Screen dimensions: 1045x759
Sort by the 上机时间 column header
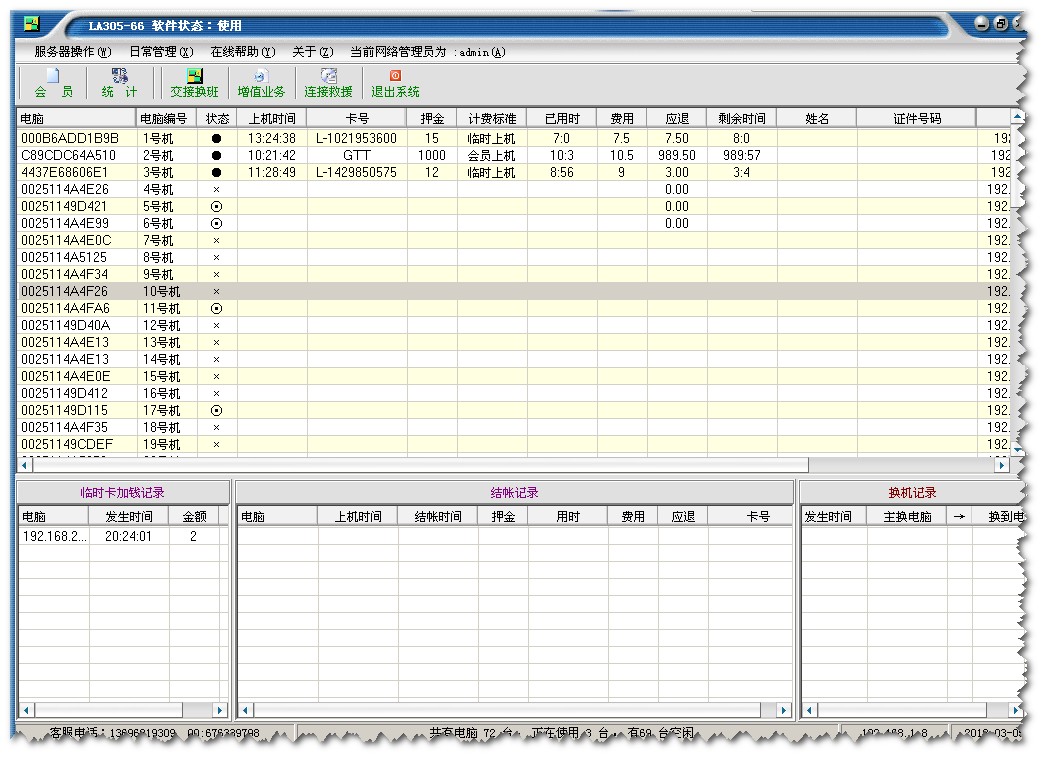click(x=271, y=119)
